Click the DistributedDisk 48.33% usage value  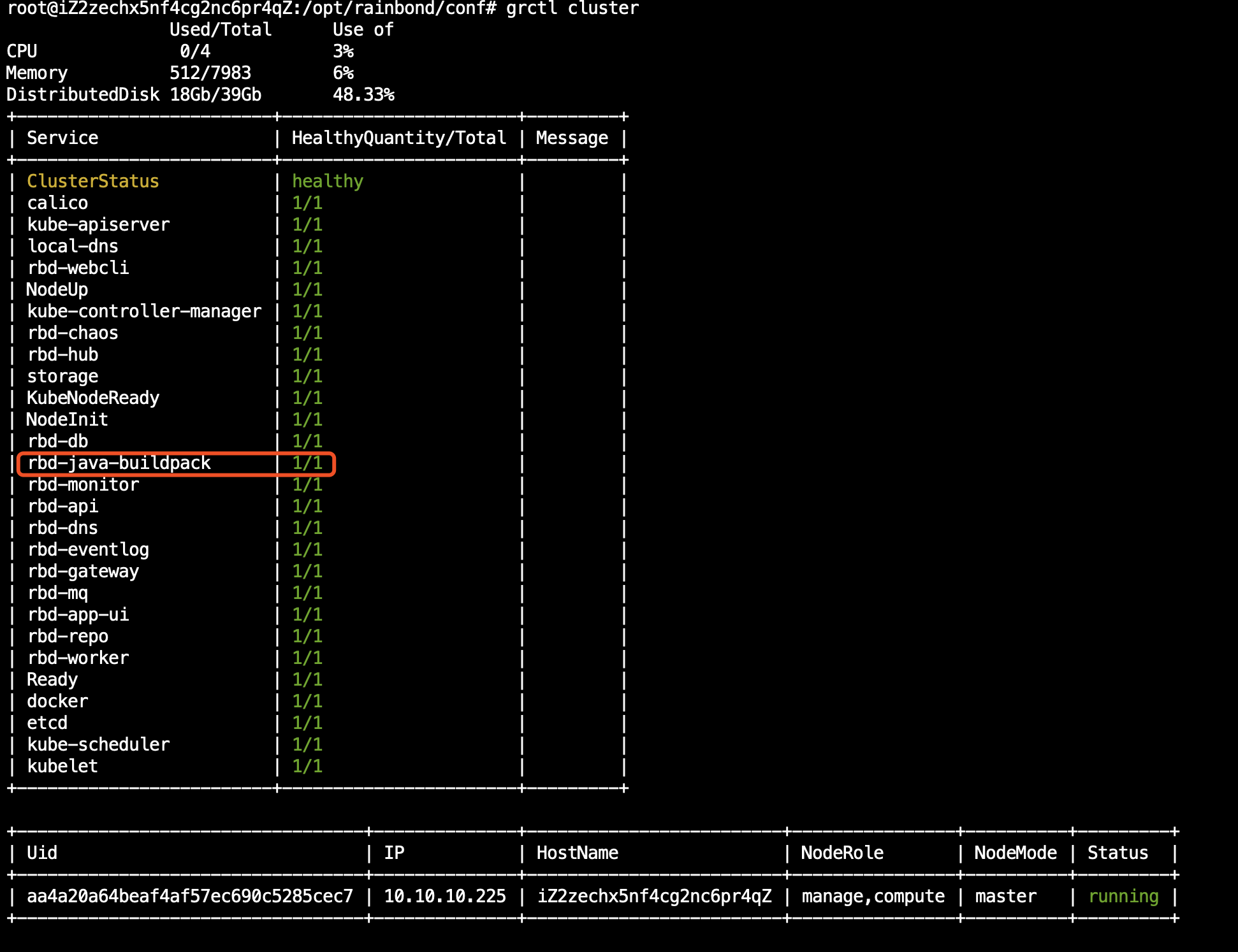(363, 95)
